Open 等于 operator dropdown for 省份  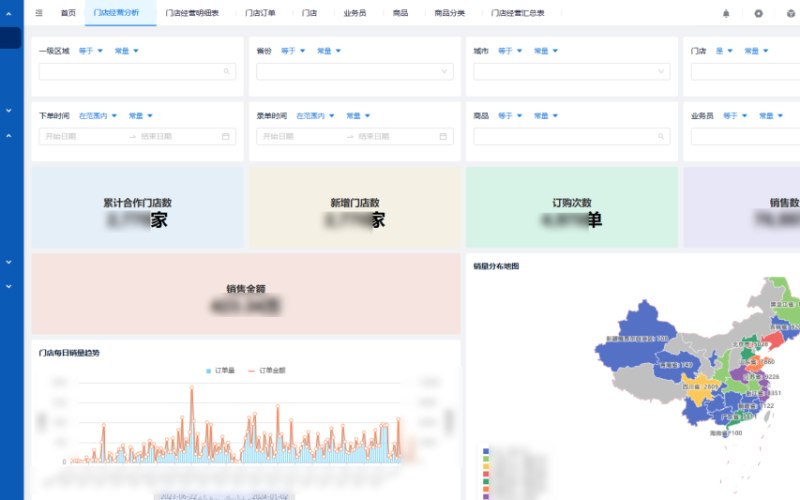click(x=293, y=51)
